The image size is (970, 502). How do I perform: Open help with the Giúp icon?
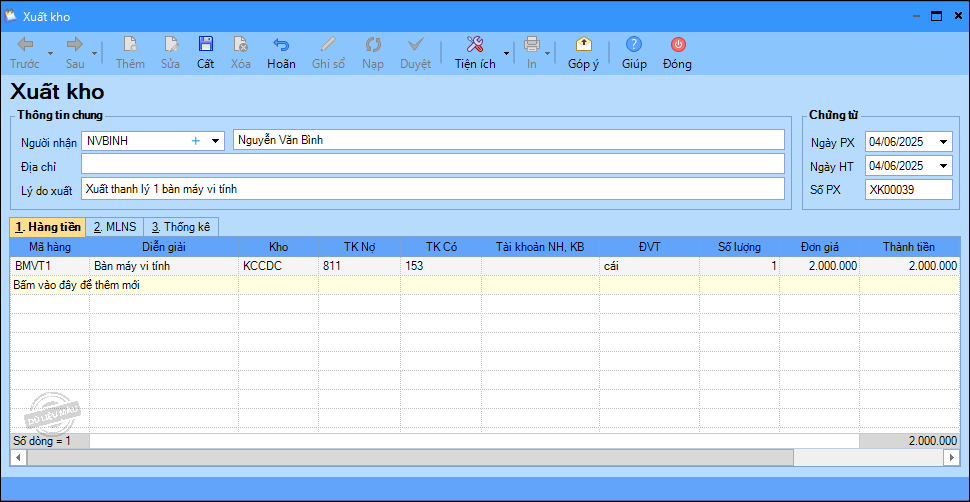(633, 45)
